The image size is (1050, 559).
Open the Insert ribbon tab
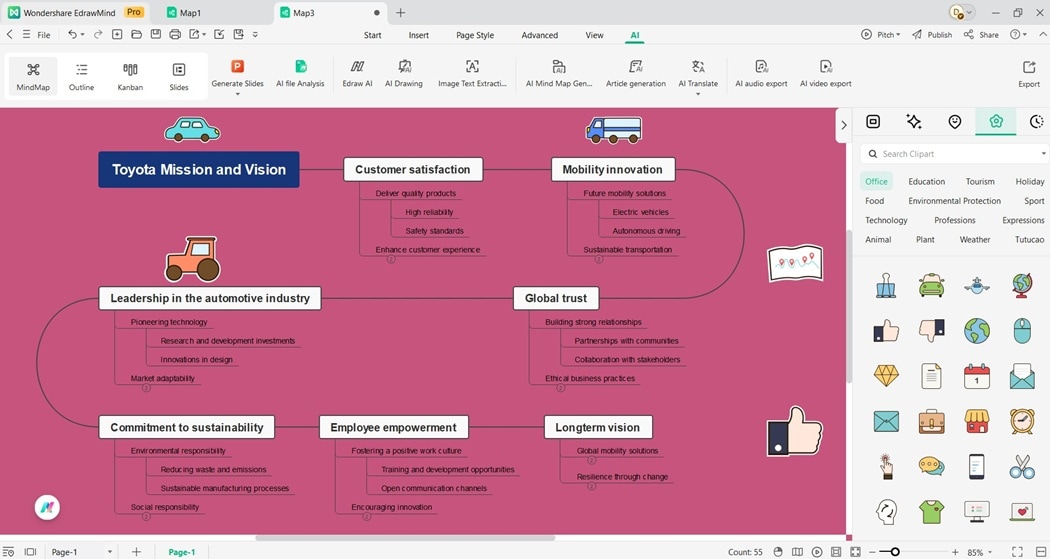[x=419, y=35]
